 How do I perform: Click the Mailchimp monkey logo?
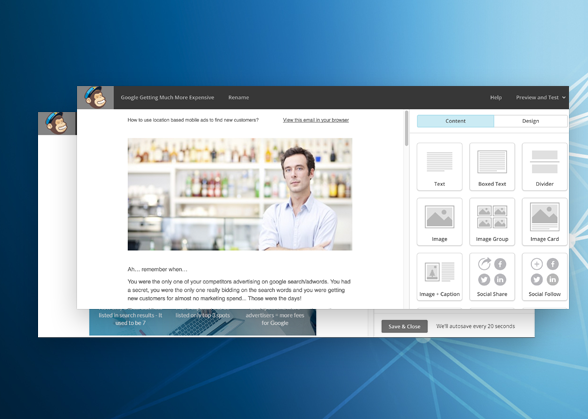click(x=95, y=97)
